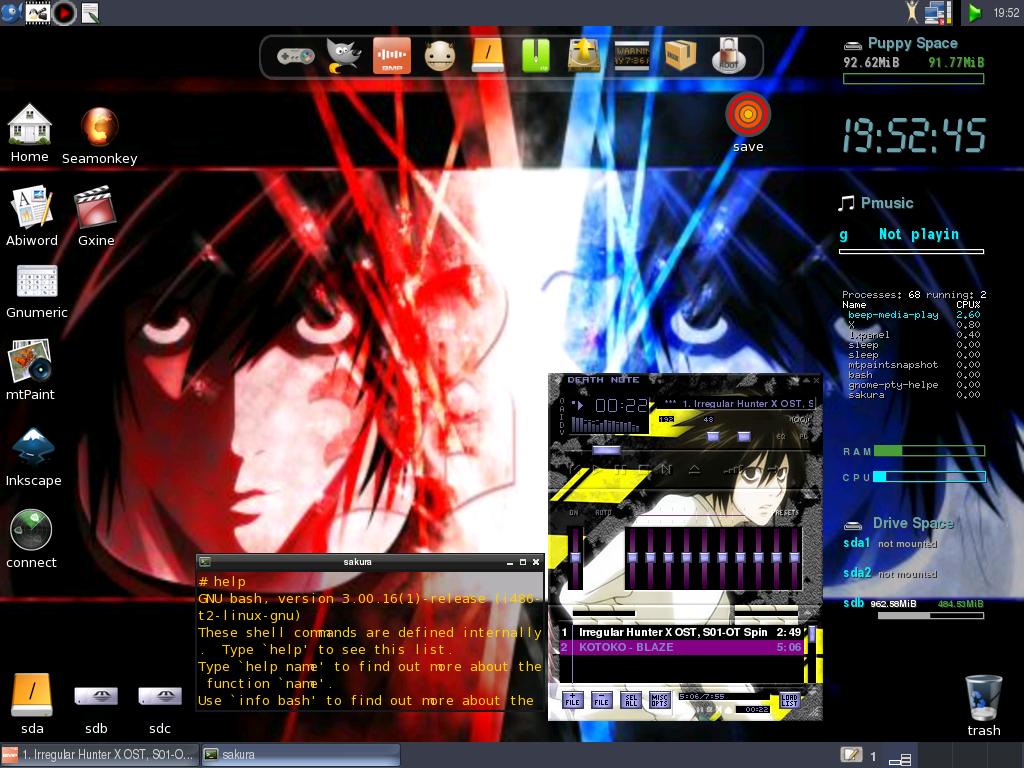1024x768 pixels.
Task: Click the Irregular Hunter X OST taskbar button
Action: pyautogui.click(x=99, y=755)
